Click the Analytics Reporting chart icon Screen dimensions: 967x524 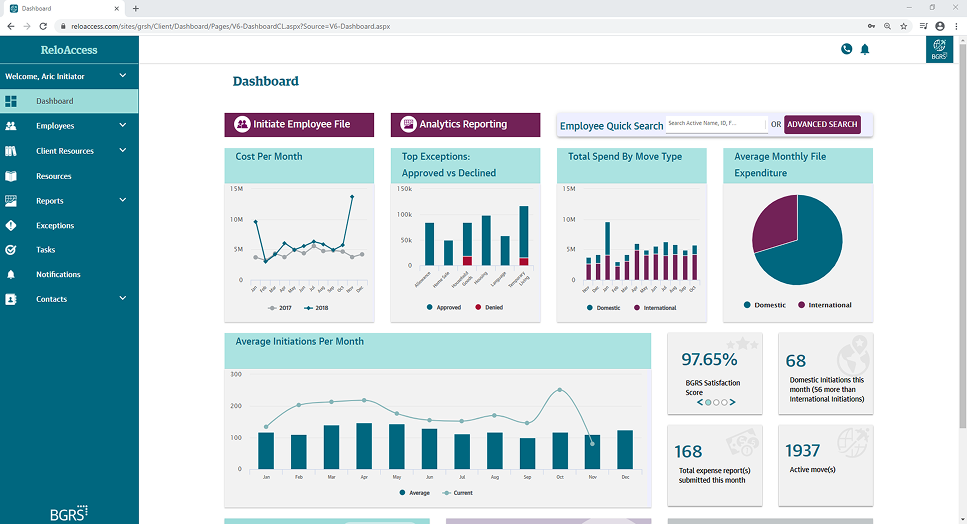click(408, 124)
